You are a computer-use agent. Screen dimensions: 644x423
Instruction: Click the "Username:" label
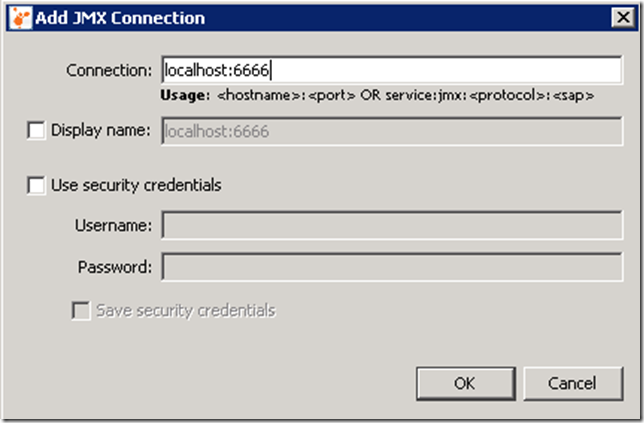tap(113, 226)
